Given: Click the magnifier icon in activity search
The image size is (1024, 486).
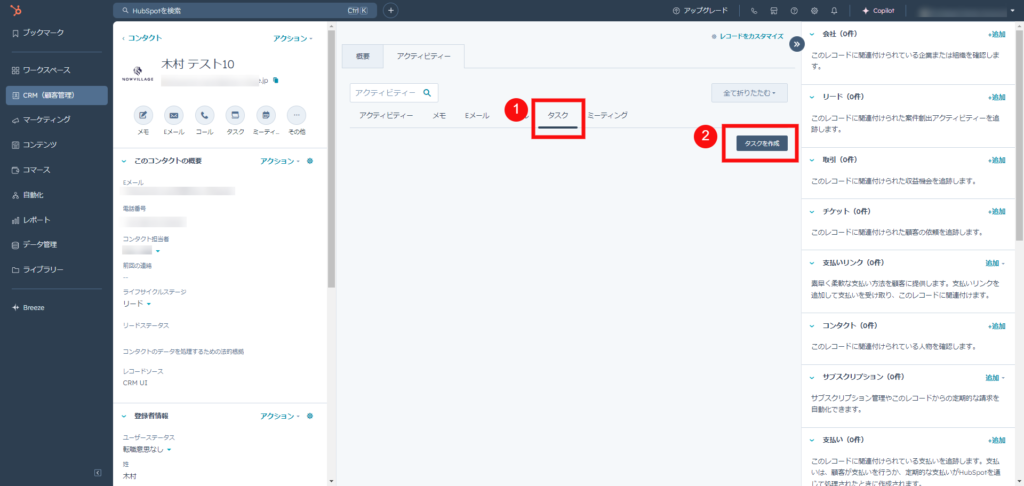Looking at the screenshot, I should pyautogui.click(x=427, y=93).
